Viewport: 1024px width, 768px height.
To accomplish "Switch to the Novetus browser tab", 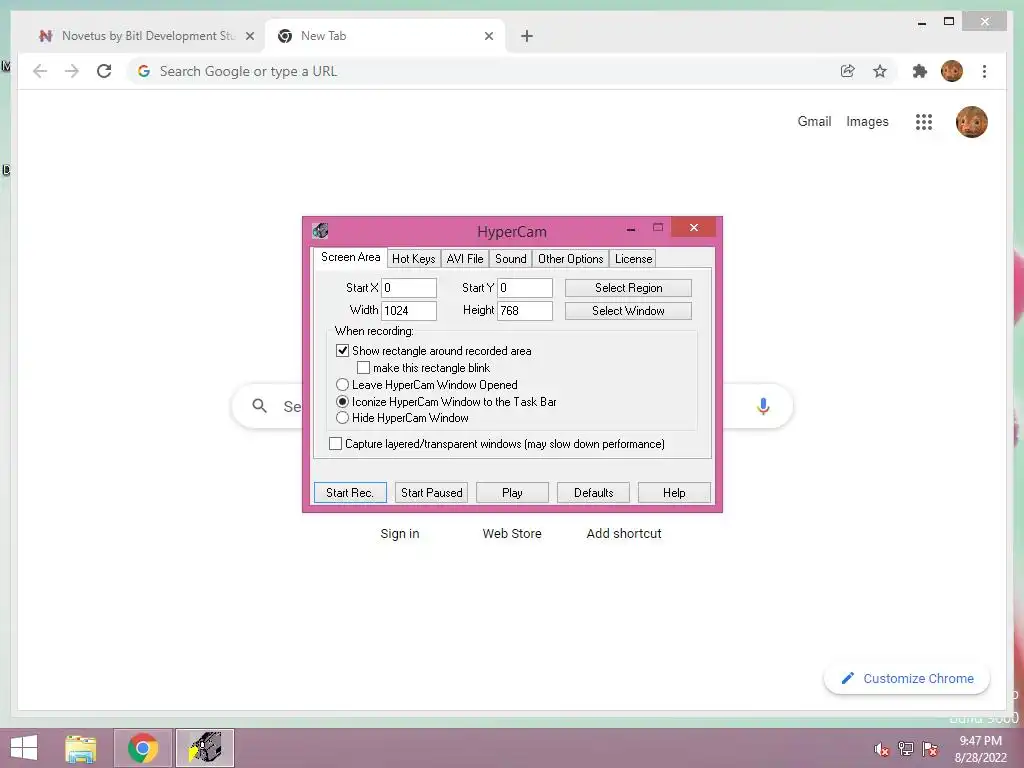I will tap(147, 36).
